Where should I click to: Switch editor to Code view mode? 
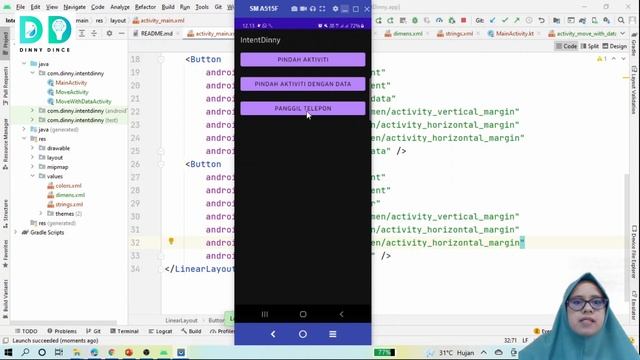coord(567,46)
